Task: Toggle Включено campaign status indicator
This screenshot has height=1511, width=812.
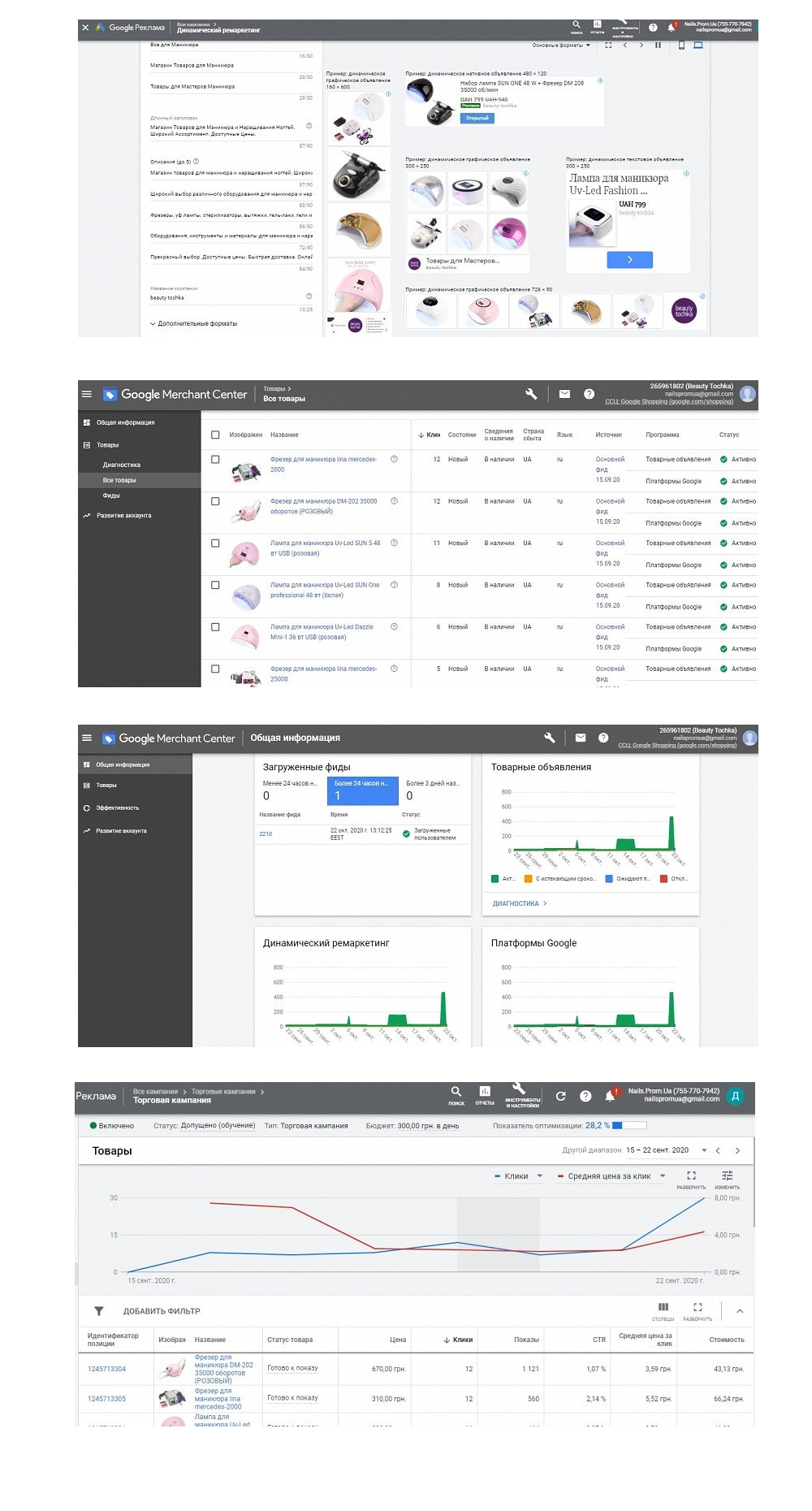Action: coord(93,1126)
